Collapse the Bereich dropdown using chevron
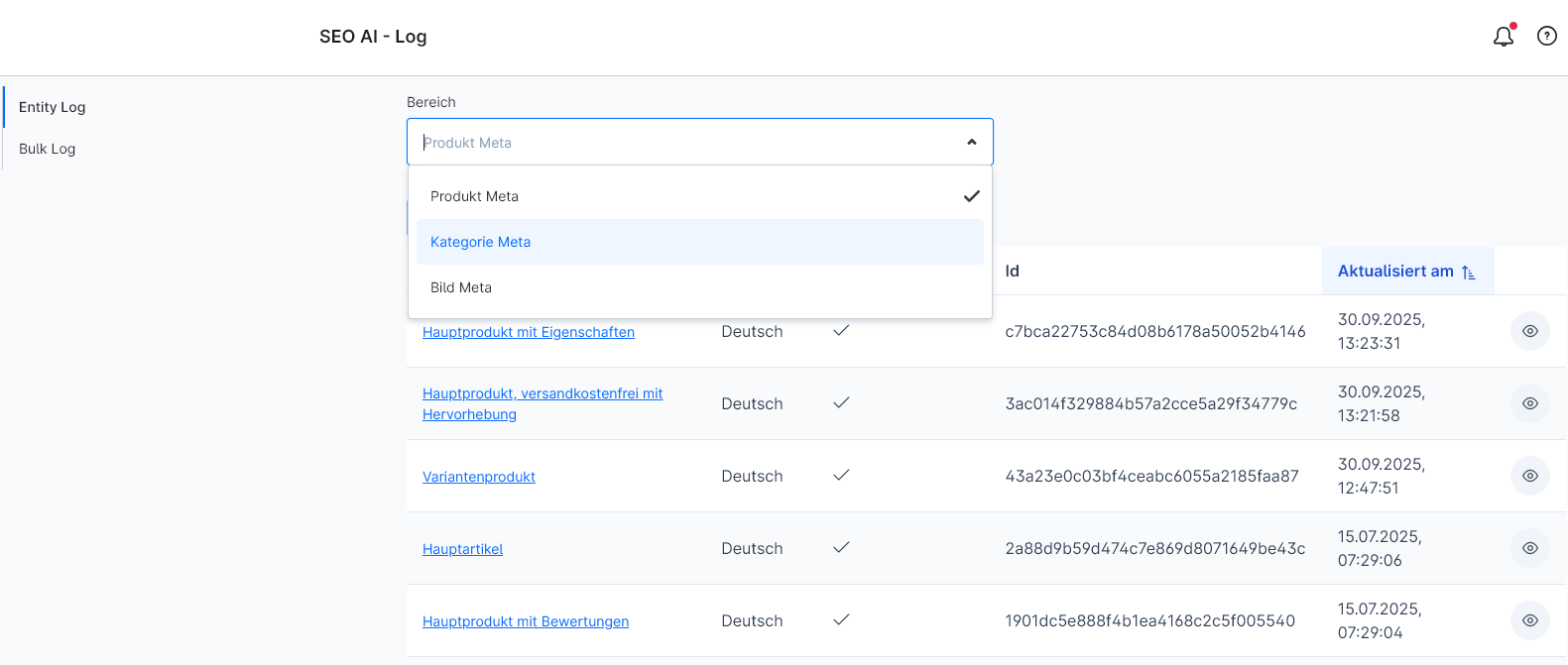Image resolution: width=1568 pixels, height=665 pixels. [x=971, y=143]
